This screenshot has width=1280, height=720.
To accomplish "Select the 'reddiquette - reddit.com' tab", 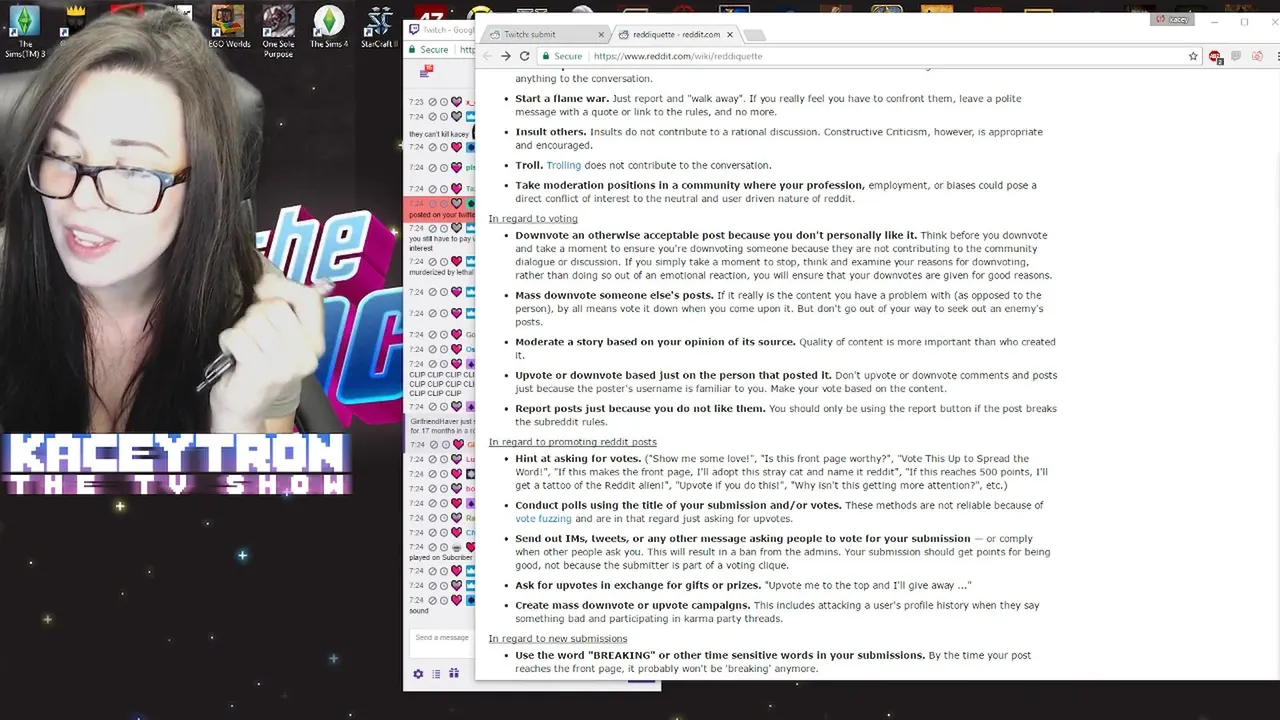I will (675, 34).
